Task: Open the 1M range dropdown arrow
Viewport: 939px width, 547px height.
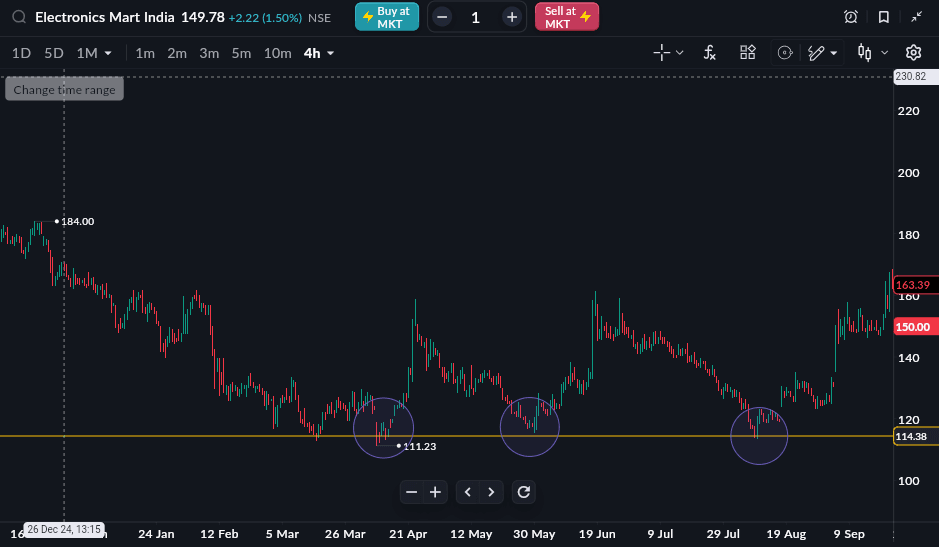Action: (x=108, y=53)
